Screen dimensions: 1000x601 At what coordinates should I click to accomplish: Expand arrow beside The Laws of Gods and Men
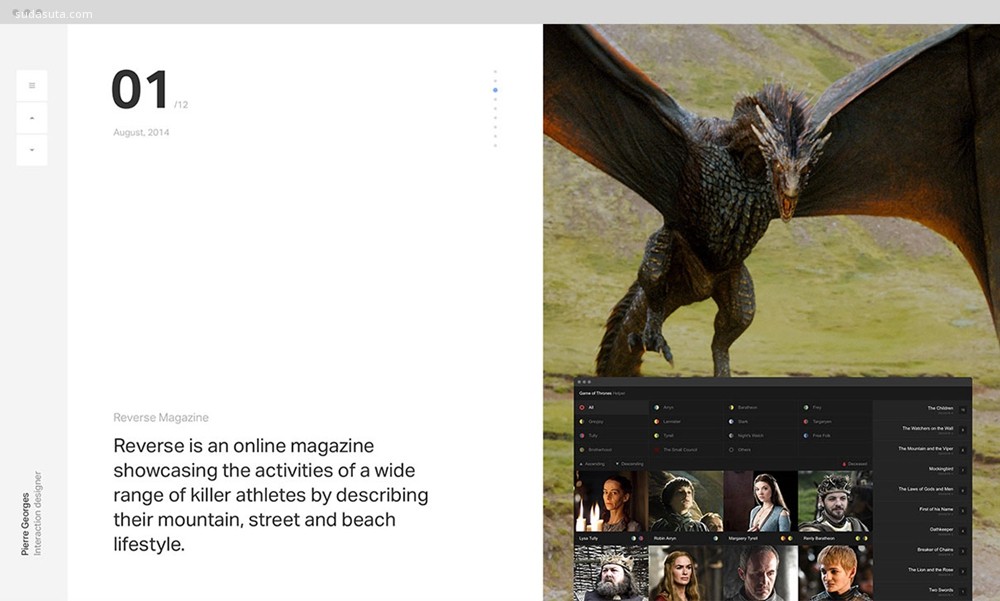pos(963,491)
